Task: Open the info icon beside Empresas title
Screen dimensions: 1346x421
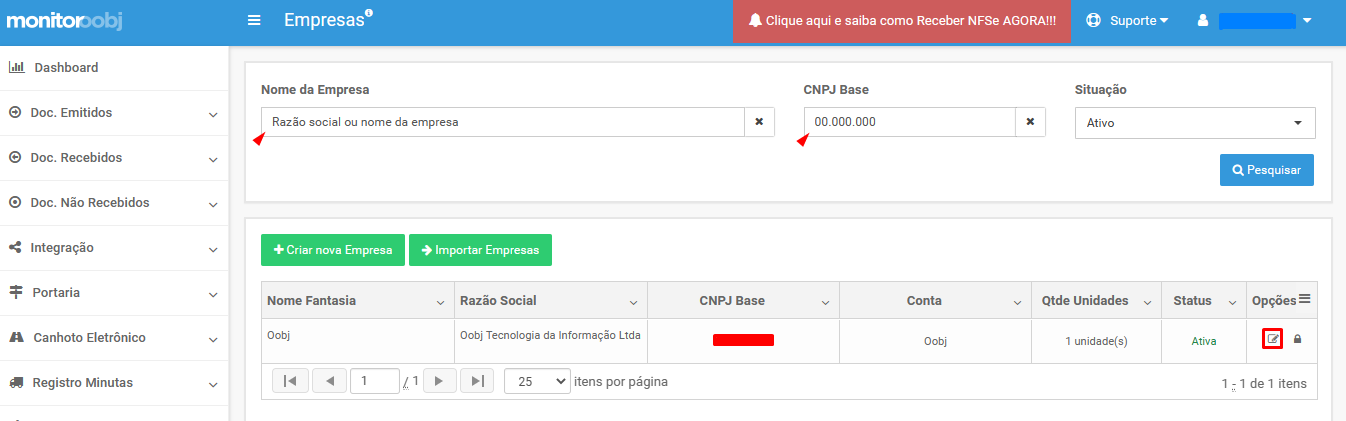Action: [x=369, y=12]
